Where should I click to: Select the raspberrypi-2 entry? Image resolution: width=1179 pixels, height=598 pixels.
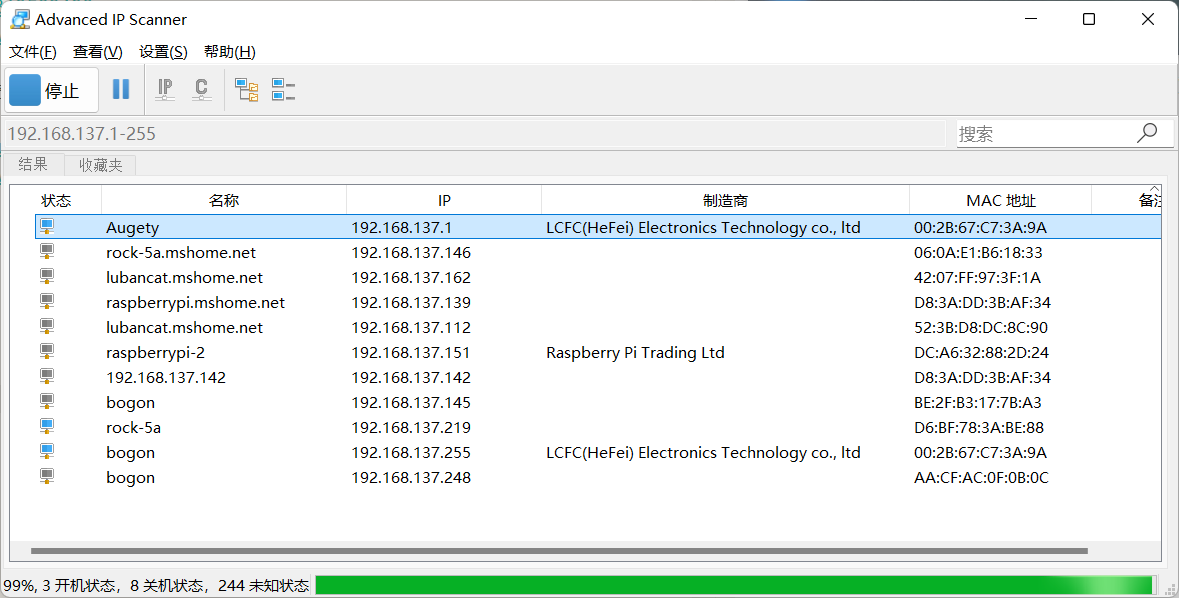point(155,353)
